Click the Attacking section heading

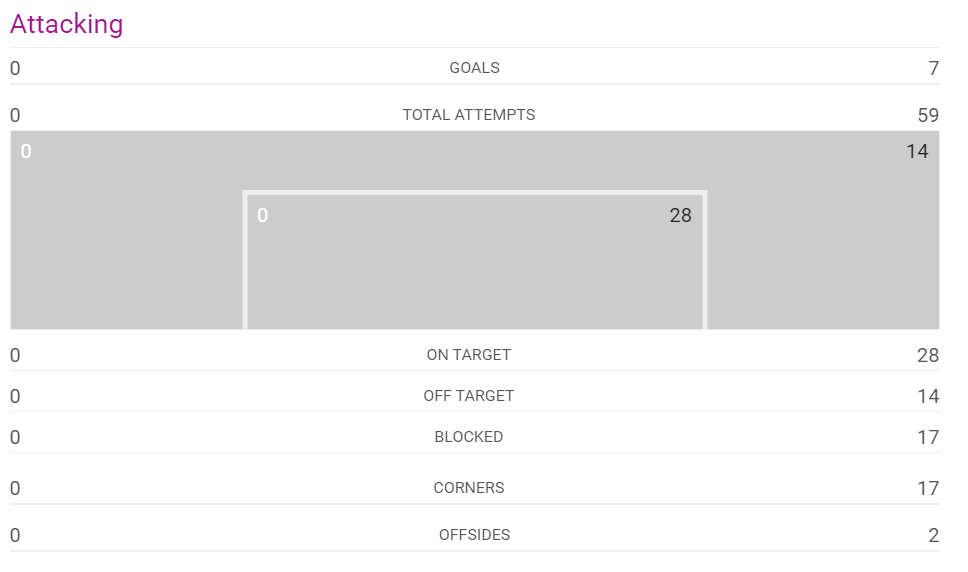[67, 24]
